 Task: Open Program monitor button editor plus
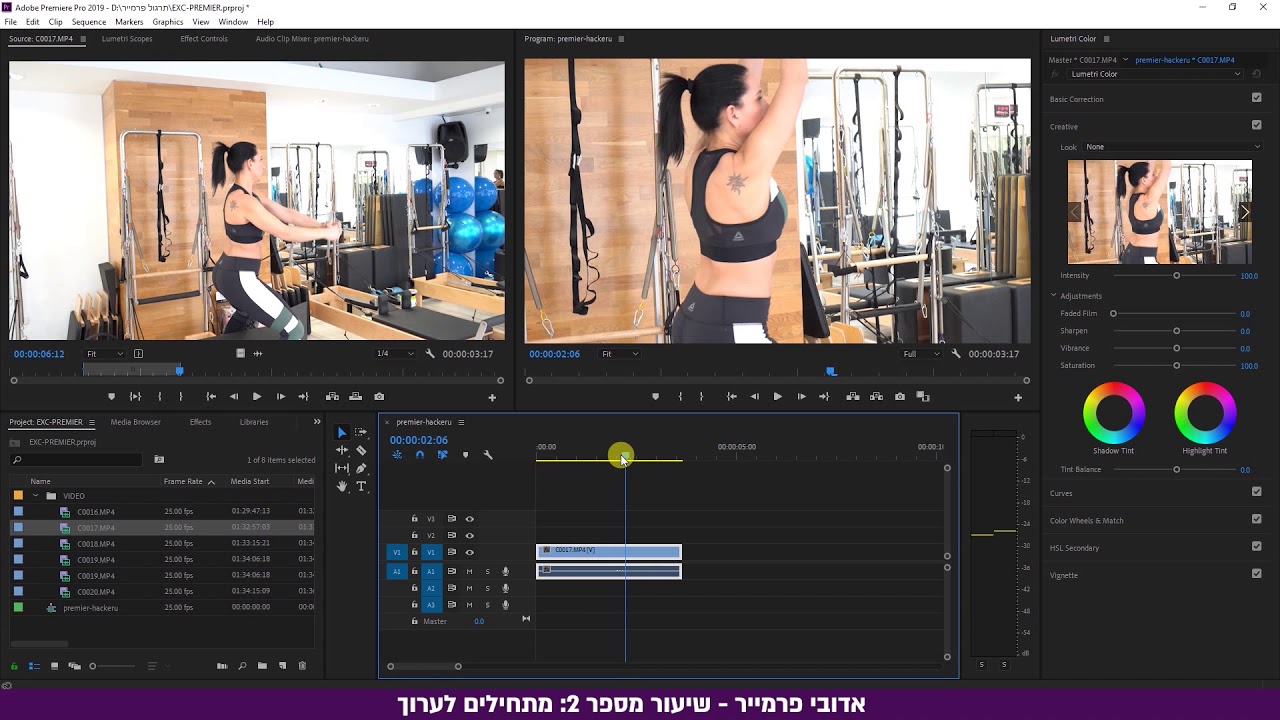point(1018,397)
